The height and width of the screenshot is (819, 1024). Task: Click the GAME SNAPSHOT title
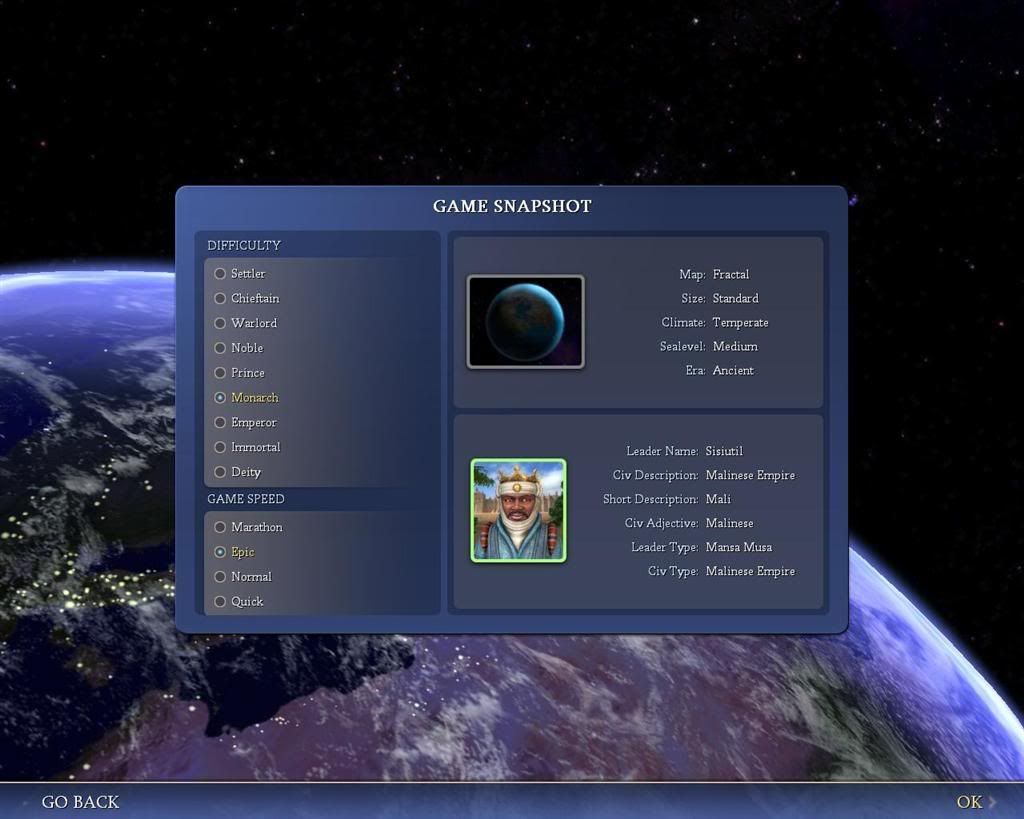pyautogui.click(x=512, y=206)
